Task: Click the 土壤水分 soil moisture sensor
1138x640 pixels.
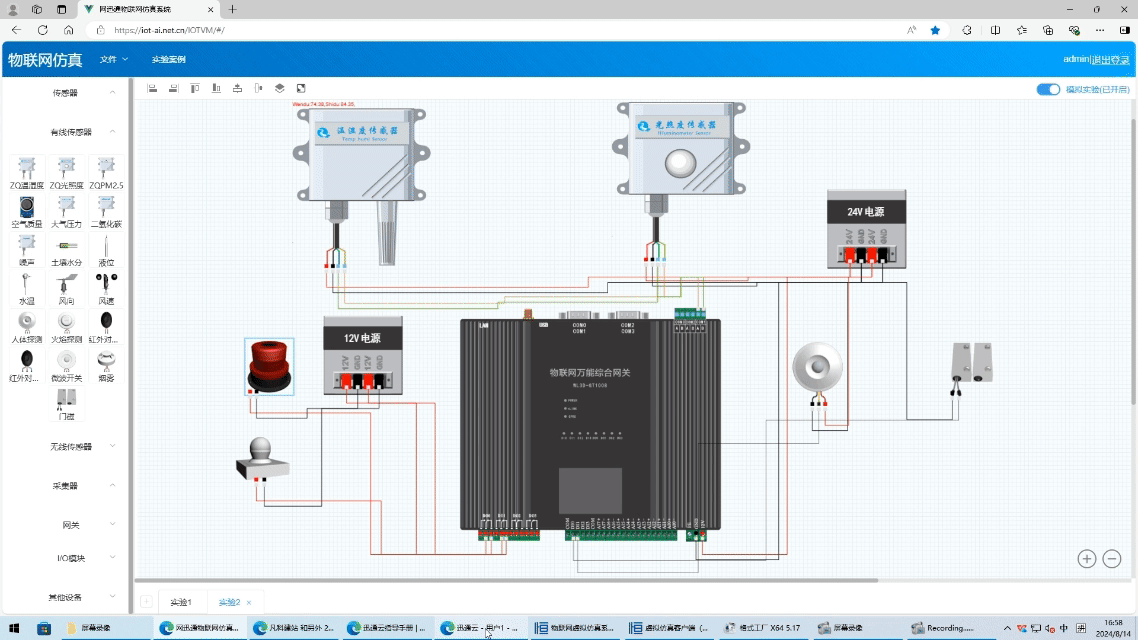Action: tap(66, 247)
